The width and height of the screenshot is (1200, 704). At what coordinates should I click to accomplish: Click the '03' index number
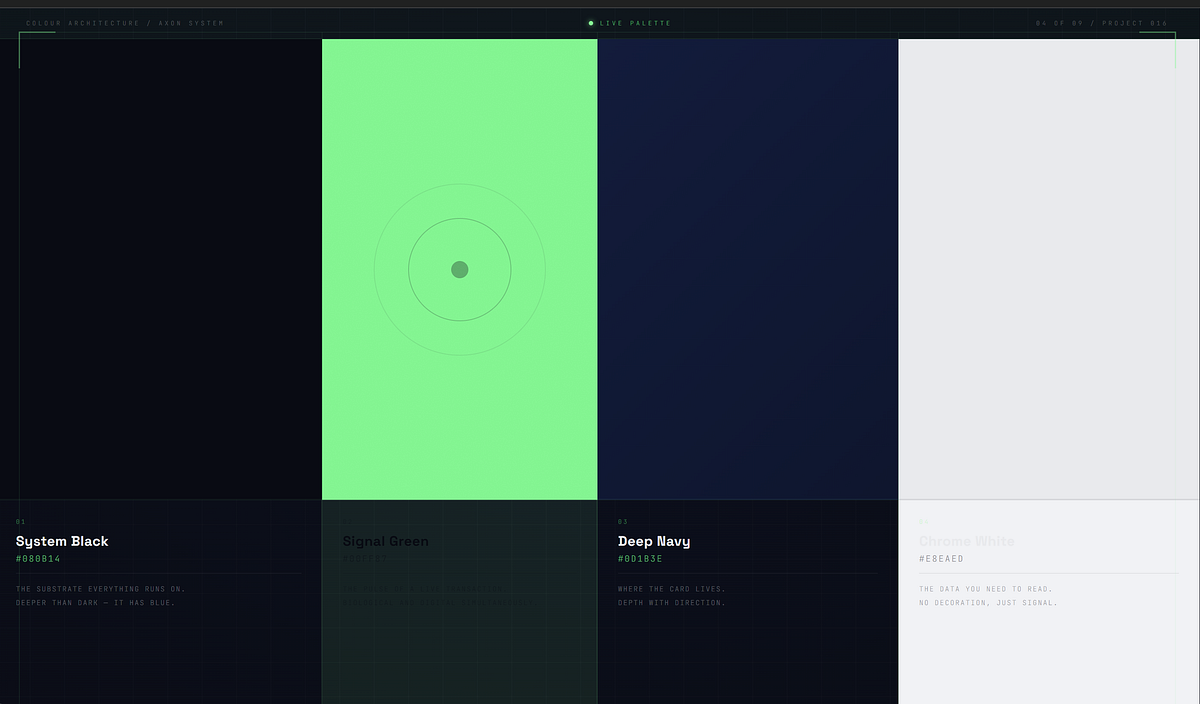click(x=623, y=522)
